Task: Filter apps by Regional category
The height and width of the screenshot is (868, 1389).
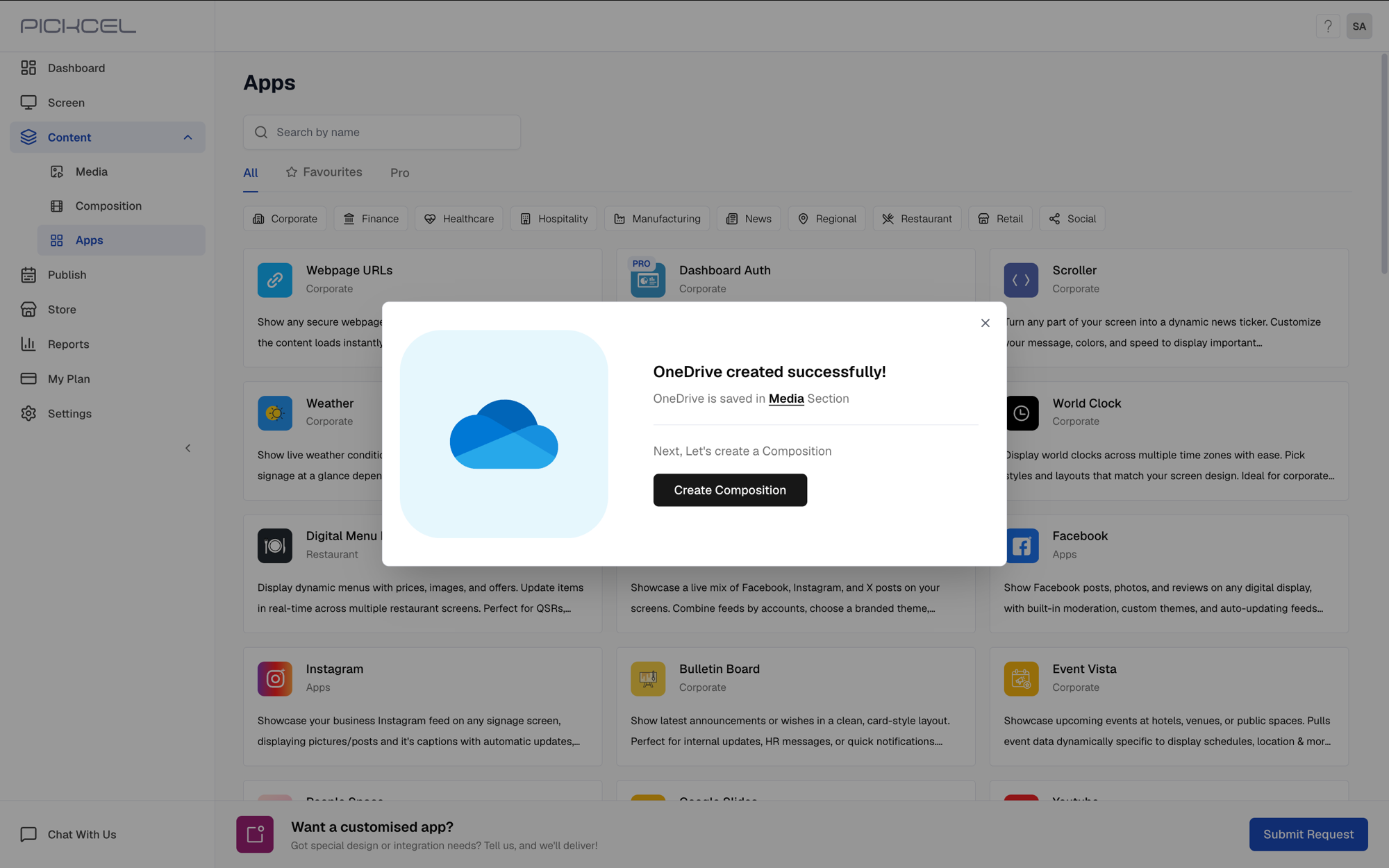Action: [x=826, y=219]
